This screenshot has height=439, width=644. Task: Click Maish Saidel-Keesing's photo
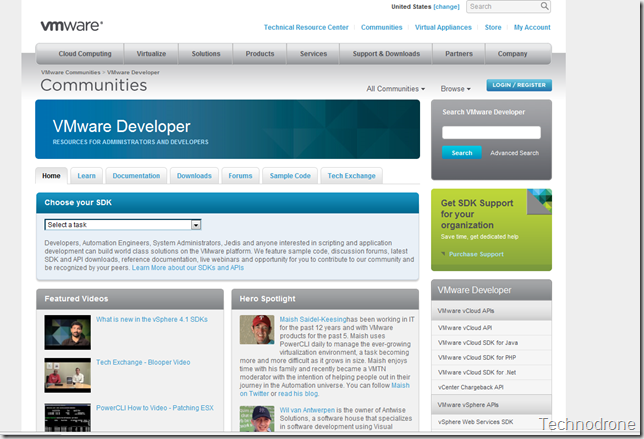point(257,329)
